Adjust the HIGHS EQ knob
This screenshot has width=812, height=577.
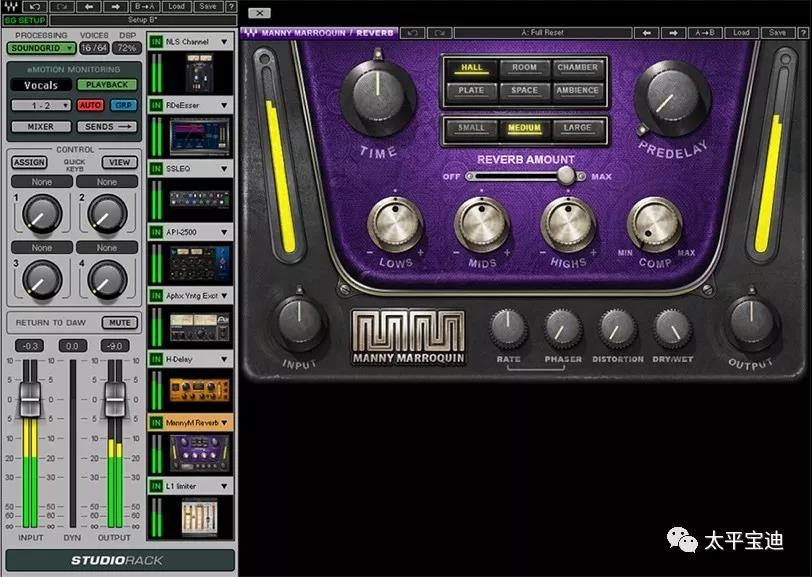pos(569,225)
